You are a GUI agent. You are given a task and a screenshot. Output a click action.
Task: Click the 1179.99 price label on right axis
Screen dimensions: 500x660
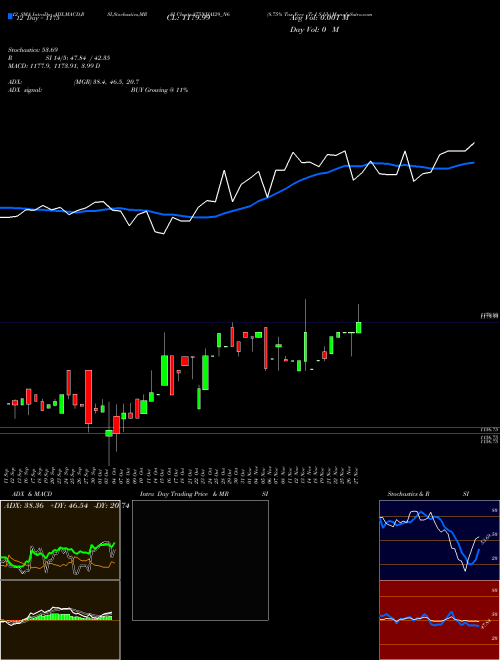click(489, 315)
